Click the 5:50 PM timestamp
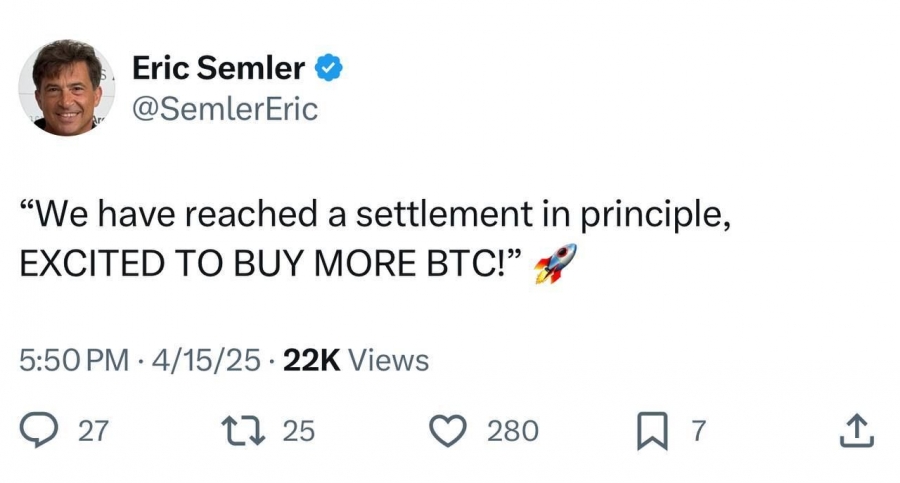Screen dimensions: 900x483 74,361
